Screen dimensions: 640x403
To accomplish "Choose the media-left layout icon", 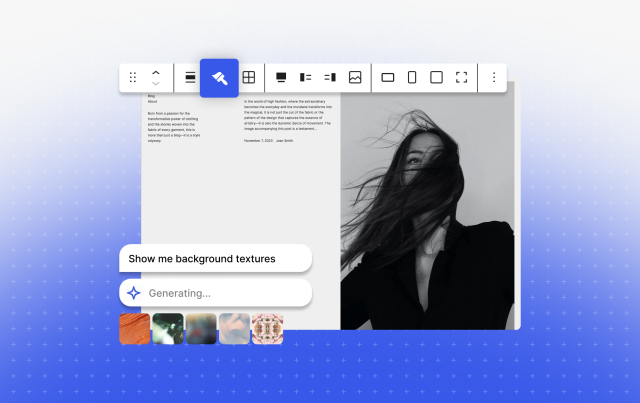I will pyautogui.click(x=306, y=77).
